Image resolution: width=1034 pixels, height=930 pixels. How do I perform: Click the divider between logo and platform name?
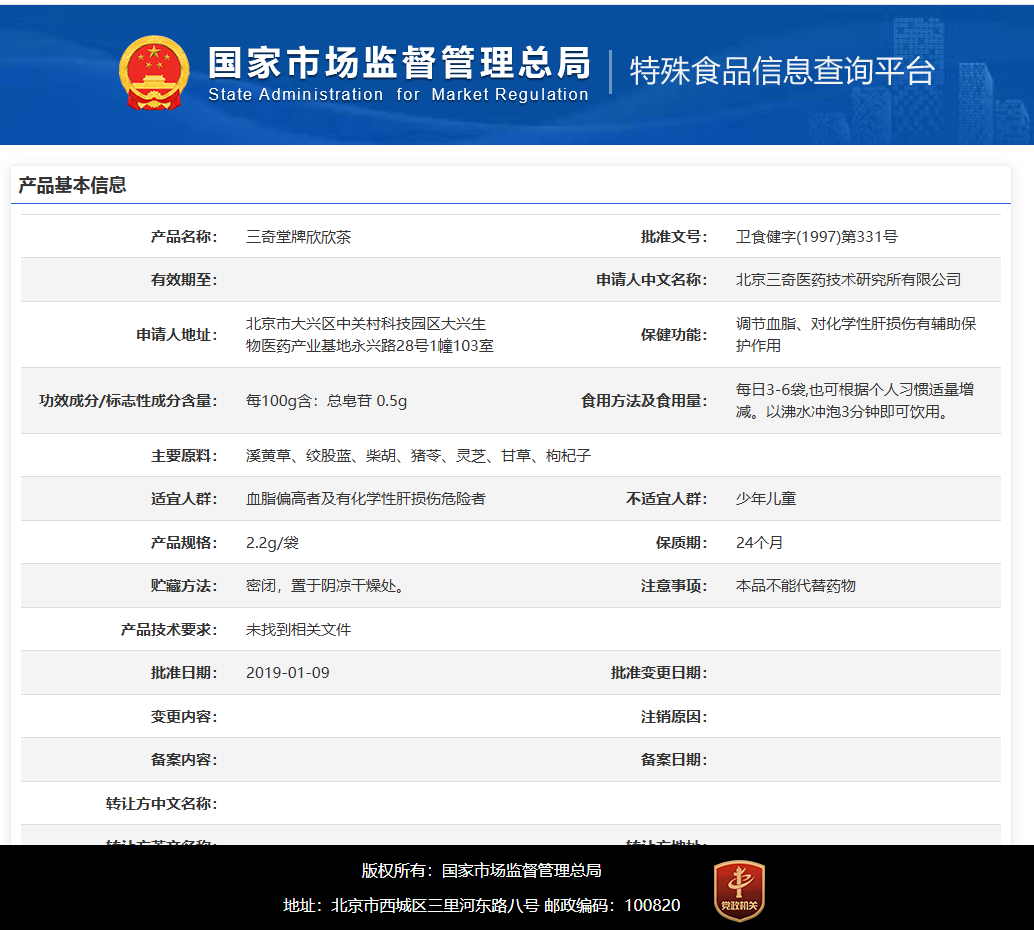pyautogui.click(x=613, y=73)
